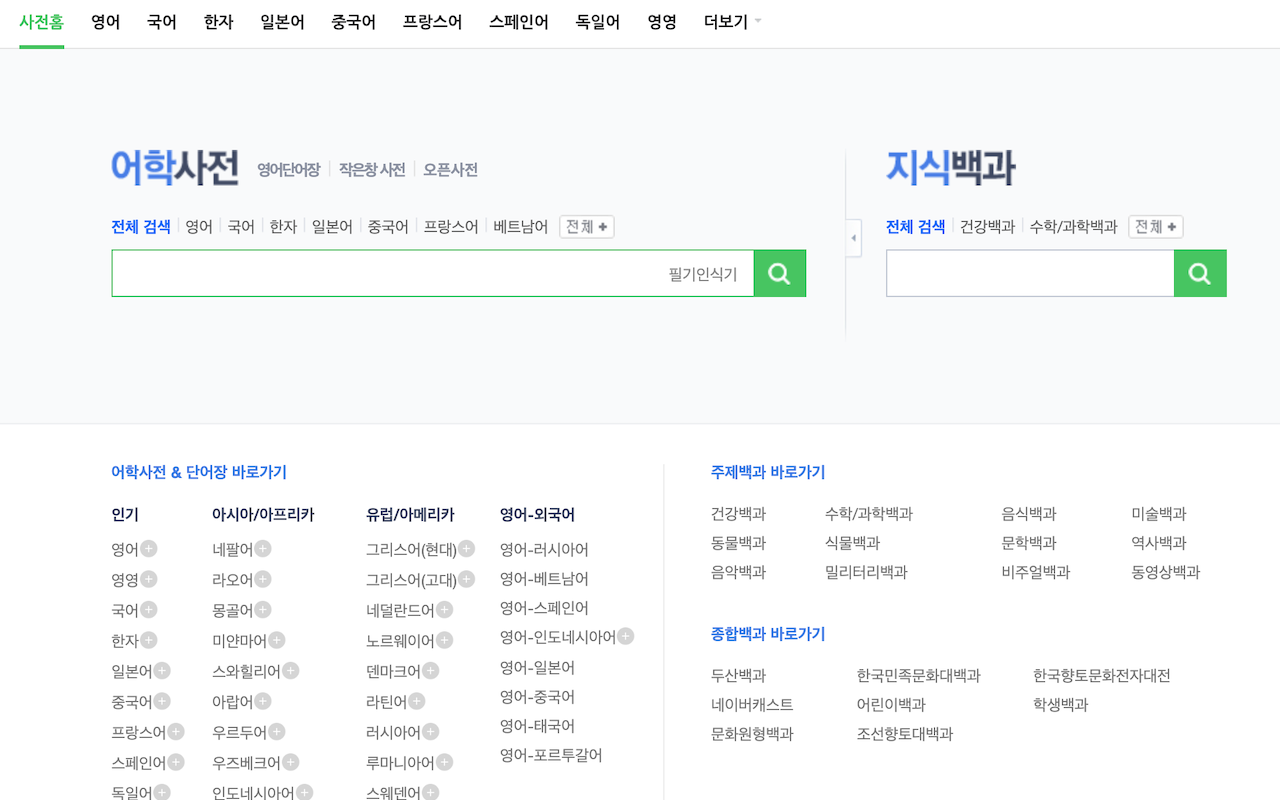This screenshot has width=1280, height=800.
Task: Click the 어학사전 logo heading
Action: click(175, 167)
